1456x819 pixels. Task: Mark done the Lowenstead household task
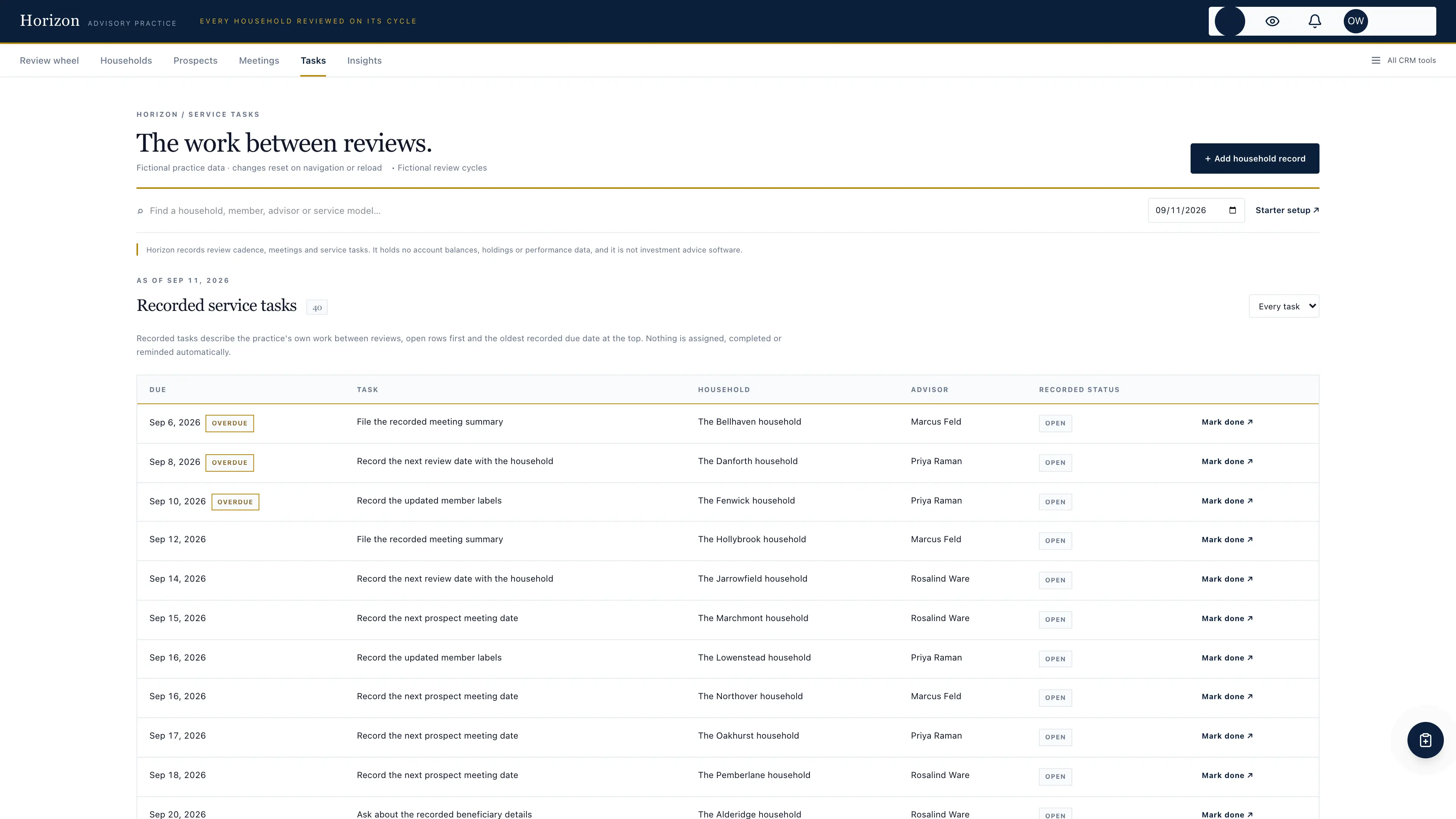click(x=1227, y=658)
